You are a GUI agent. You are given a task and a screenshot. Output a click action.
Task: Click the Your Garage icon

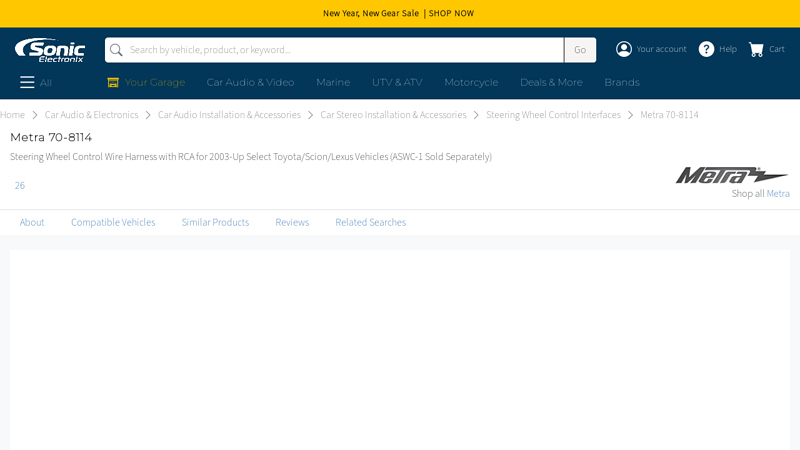(113, 82)
